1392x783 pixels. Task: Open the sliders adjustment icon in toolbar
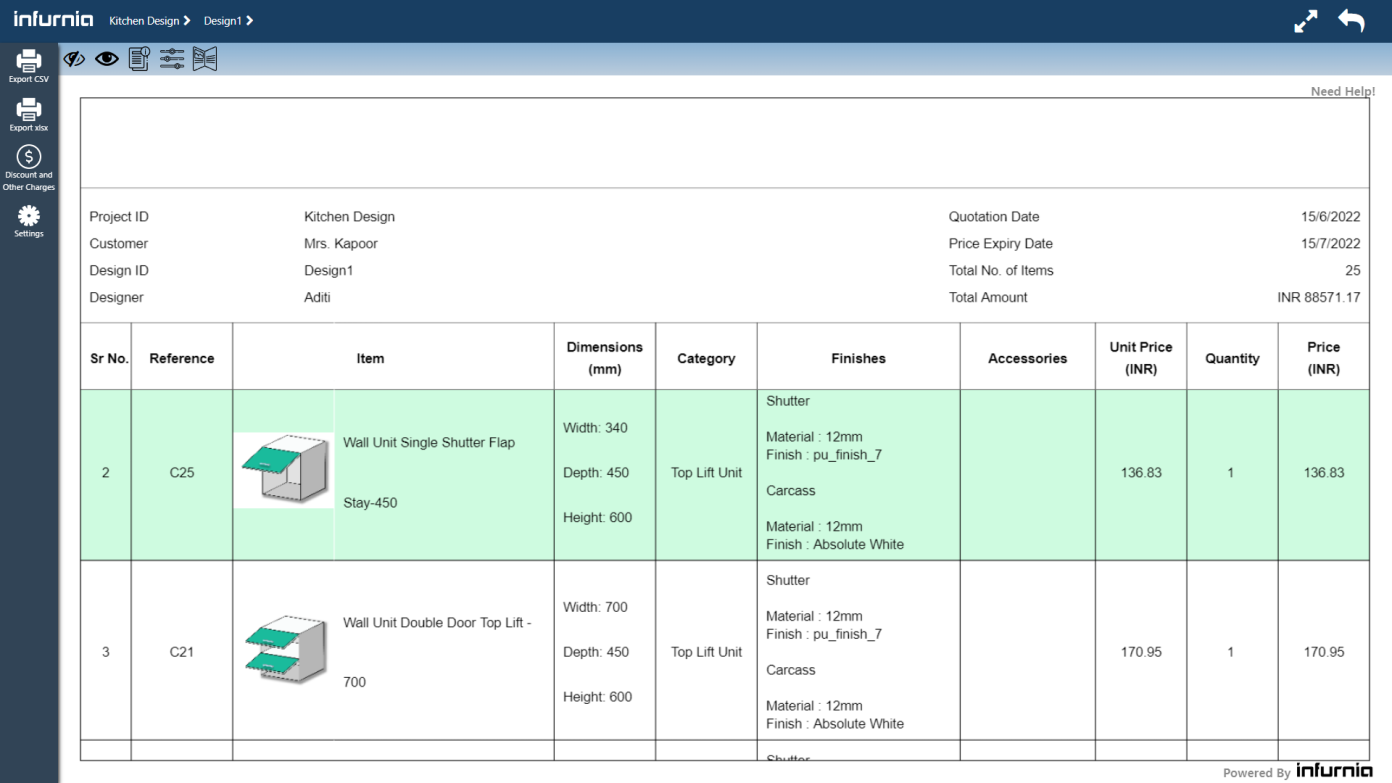point(171,58)
